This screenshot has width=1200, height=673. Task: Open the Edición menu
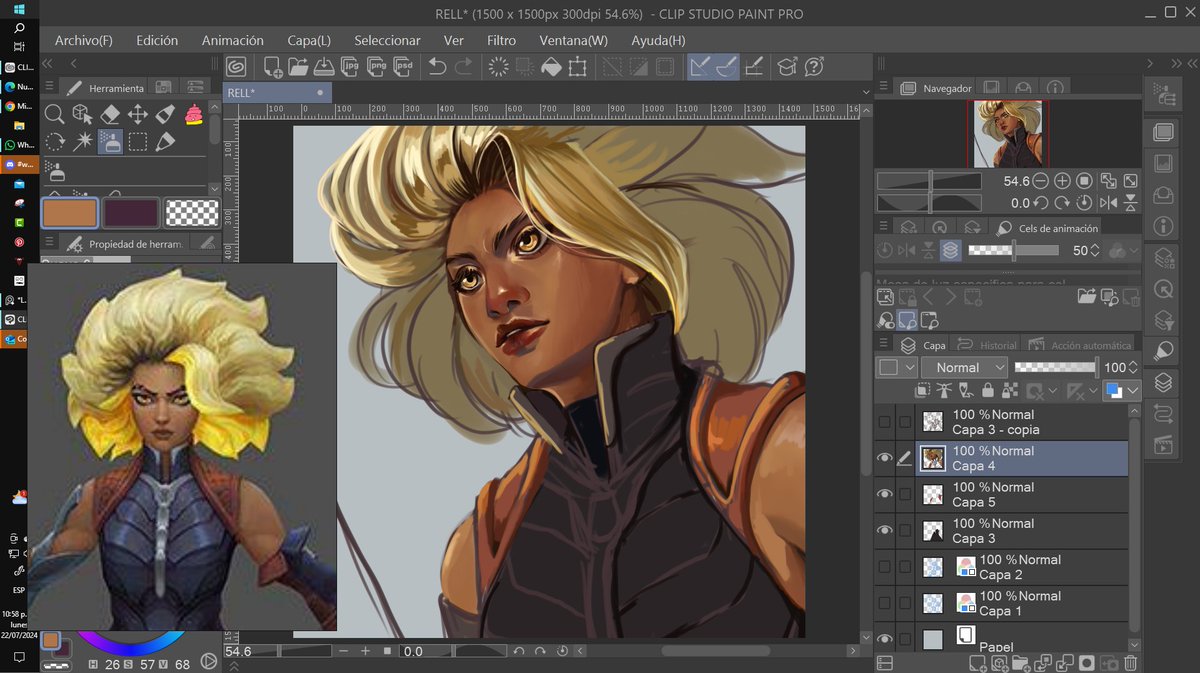(x=157, y=40)
